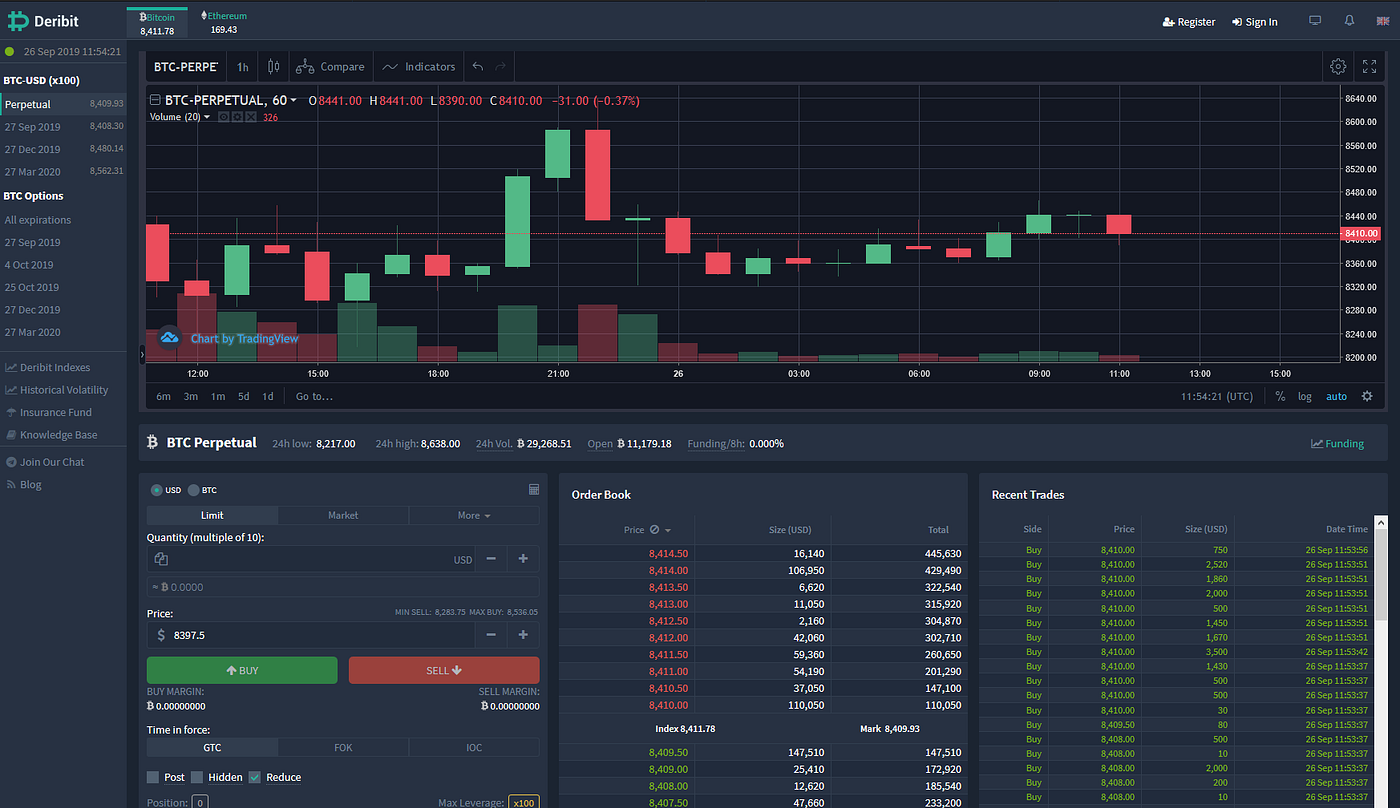
Task: Open the candlestick chart style selector
Action: pos(274,67)
